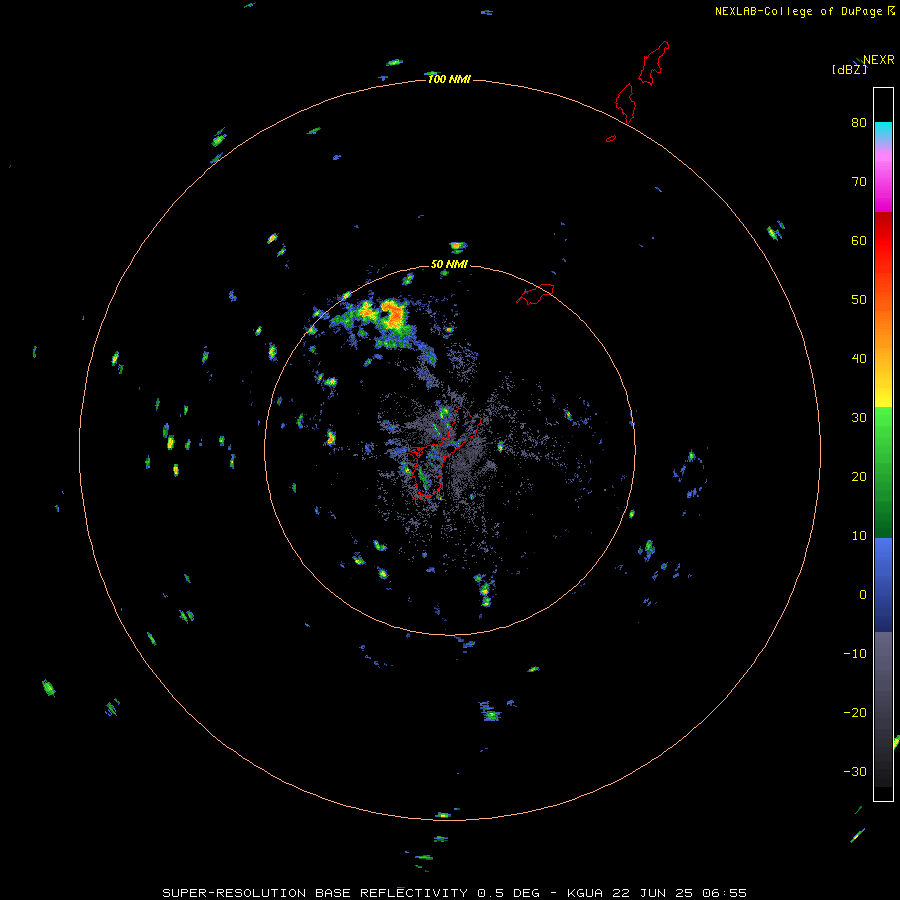Click the KGUA station identifier in caption
900x900 pixels.
[x=585, y=893]
